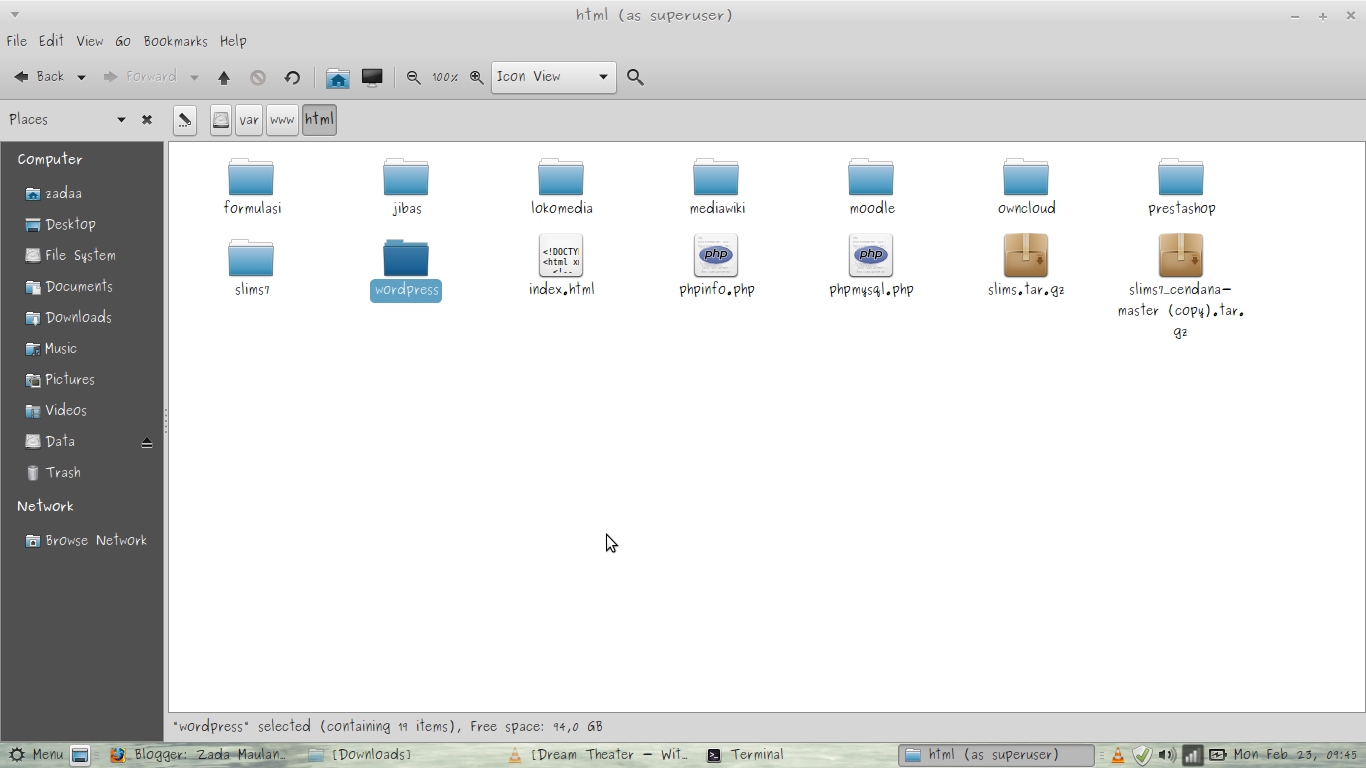This screenshot has width=1366, height=768.
Task: Open the Forward history dropdown arrow
Action: [194, 77]
